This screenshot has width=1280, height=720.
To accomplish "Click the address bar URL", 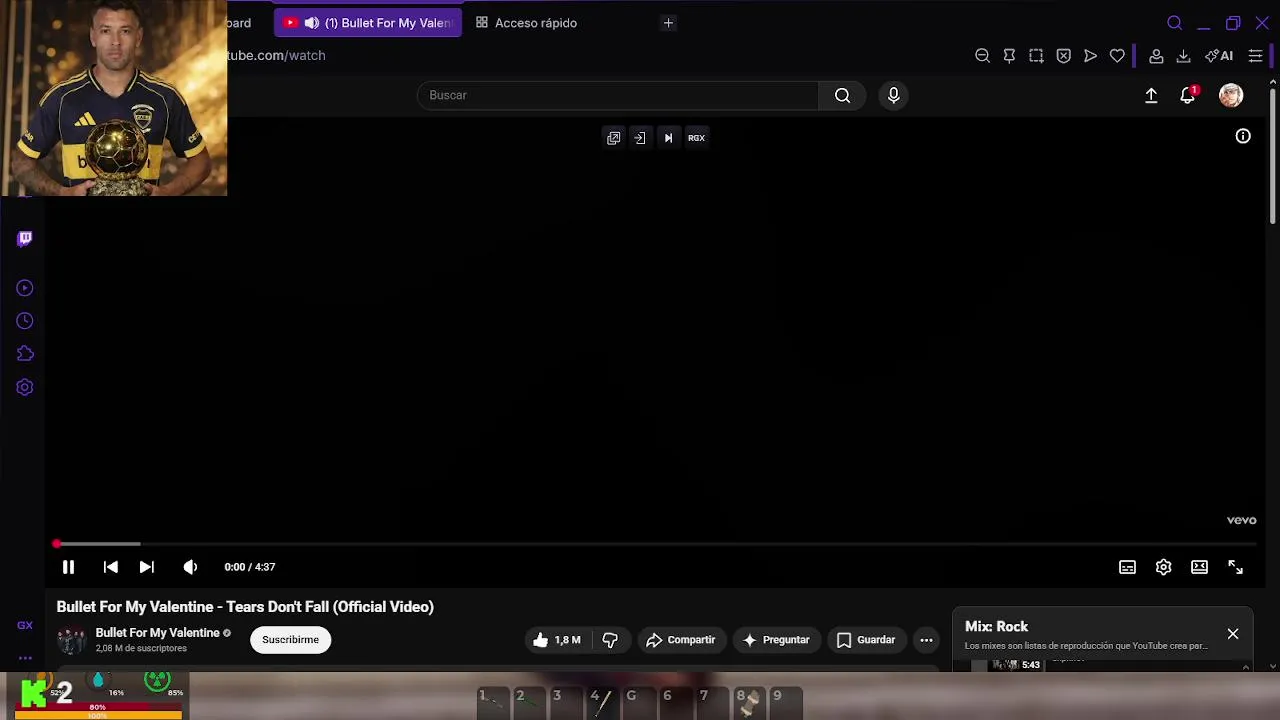I will (x=277, y=56).
